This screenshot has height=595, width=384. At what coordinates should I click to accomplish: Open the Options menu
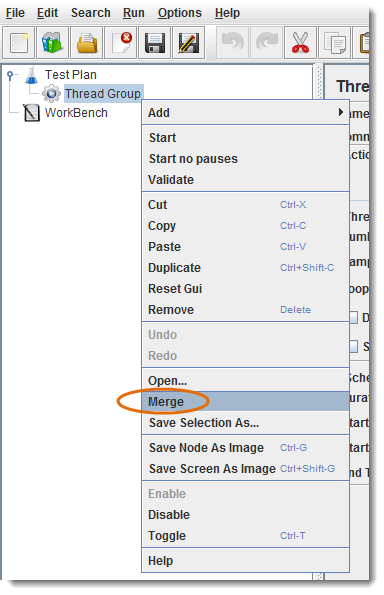click(x=180, y=13)
